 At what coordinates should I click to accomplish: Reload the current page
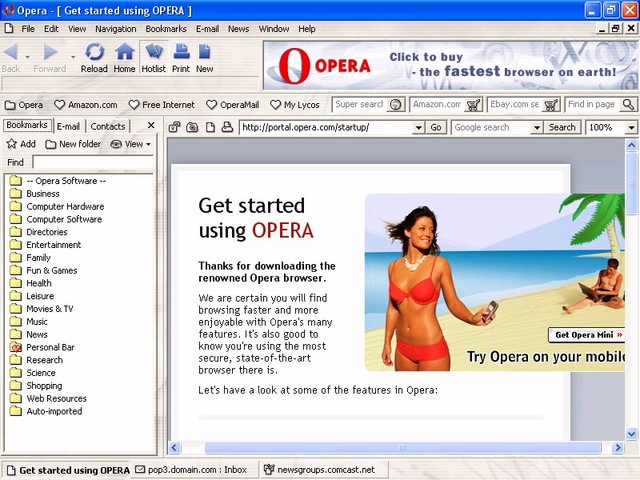(94, 57)
